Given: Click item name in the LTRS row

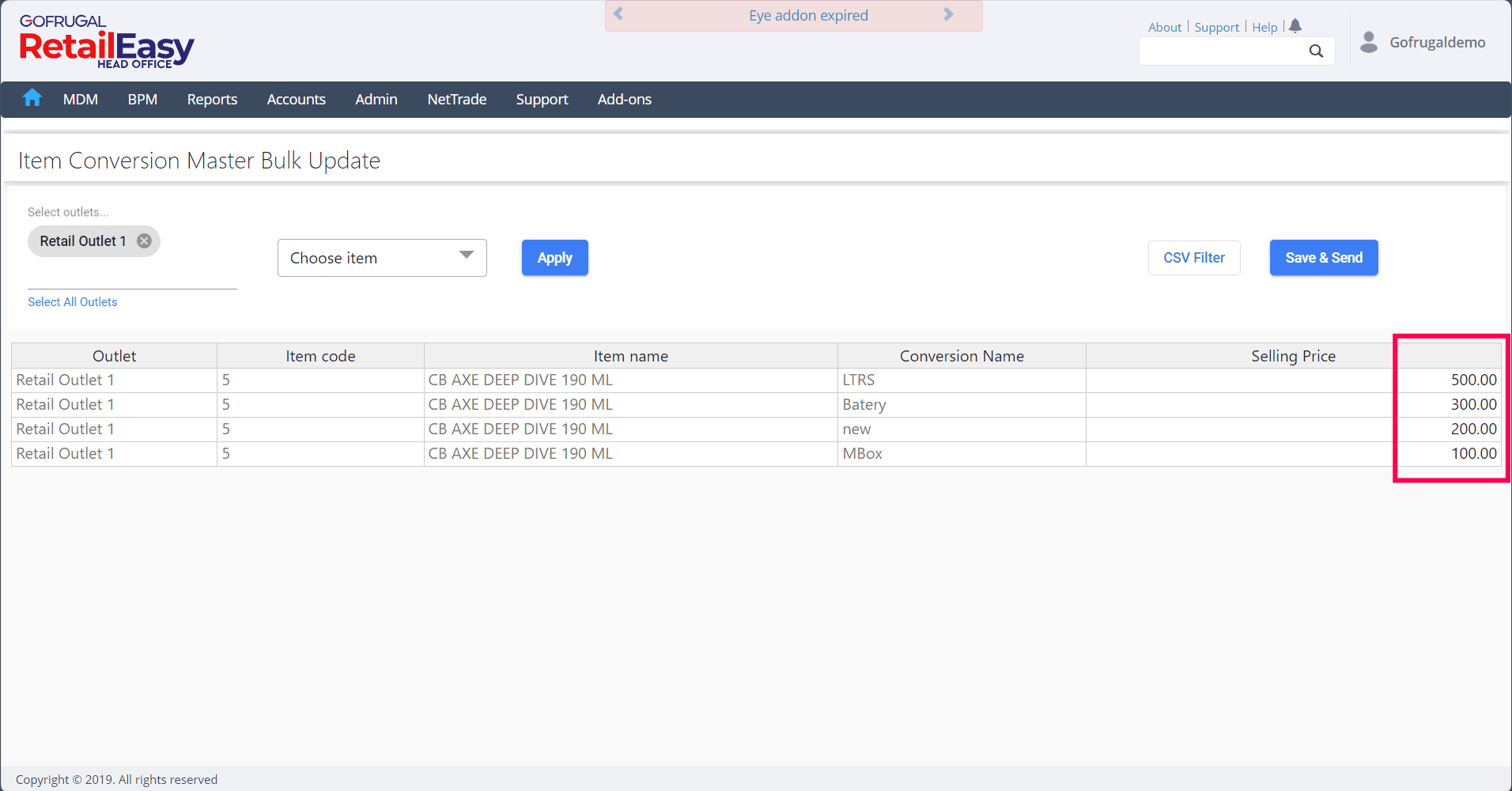Looking at the screenshot, I should point(631,380).
